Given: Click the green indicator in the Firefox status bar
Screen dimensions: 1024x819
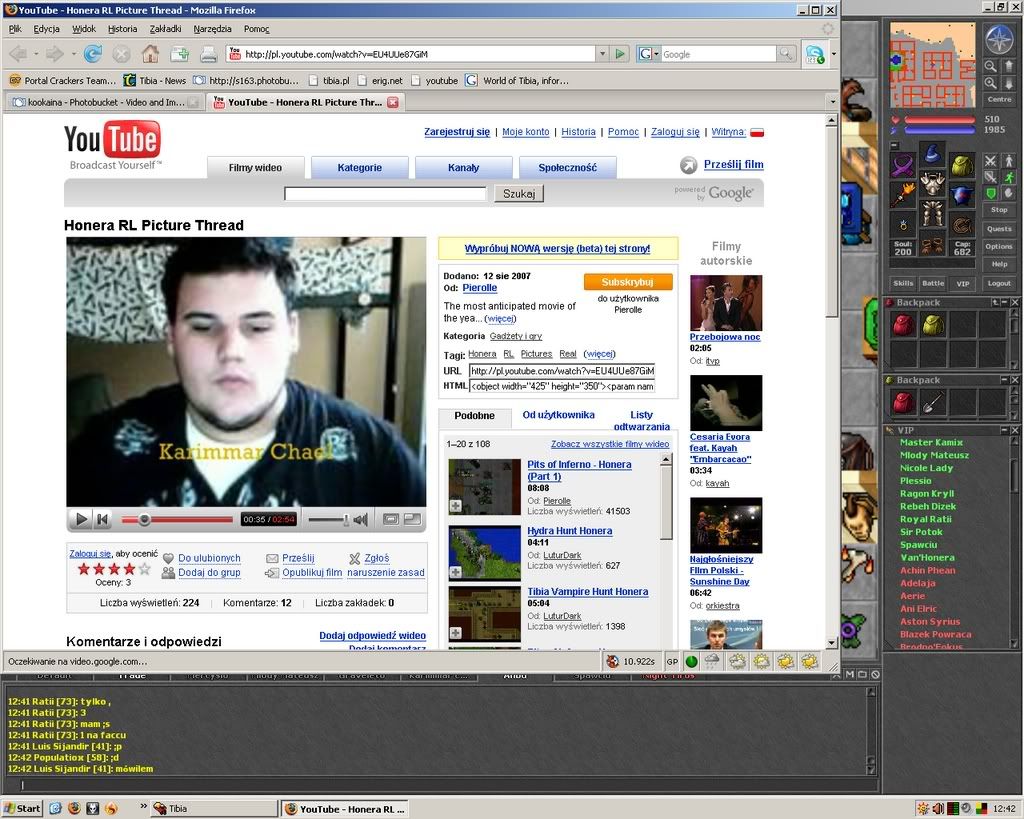Looking at the screenshot, I should pos(691,661).
